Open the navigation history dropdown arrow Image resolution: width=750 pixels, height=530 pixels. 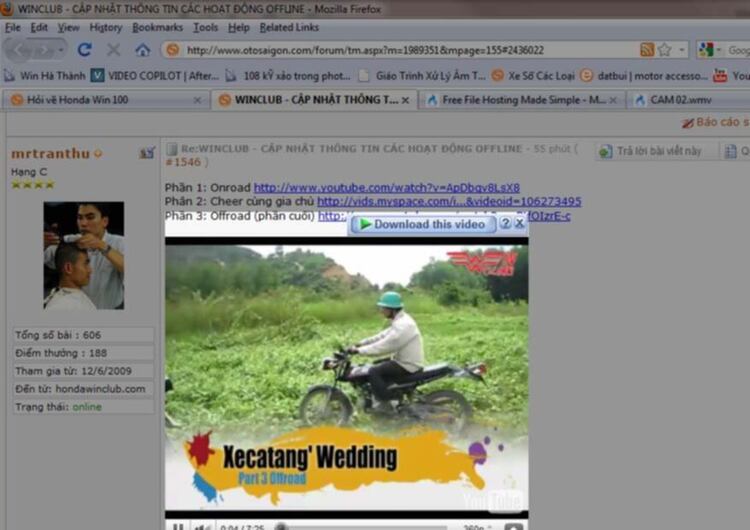point(61,49)
